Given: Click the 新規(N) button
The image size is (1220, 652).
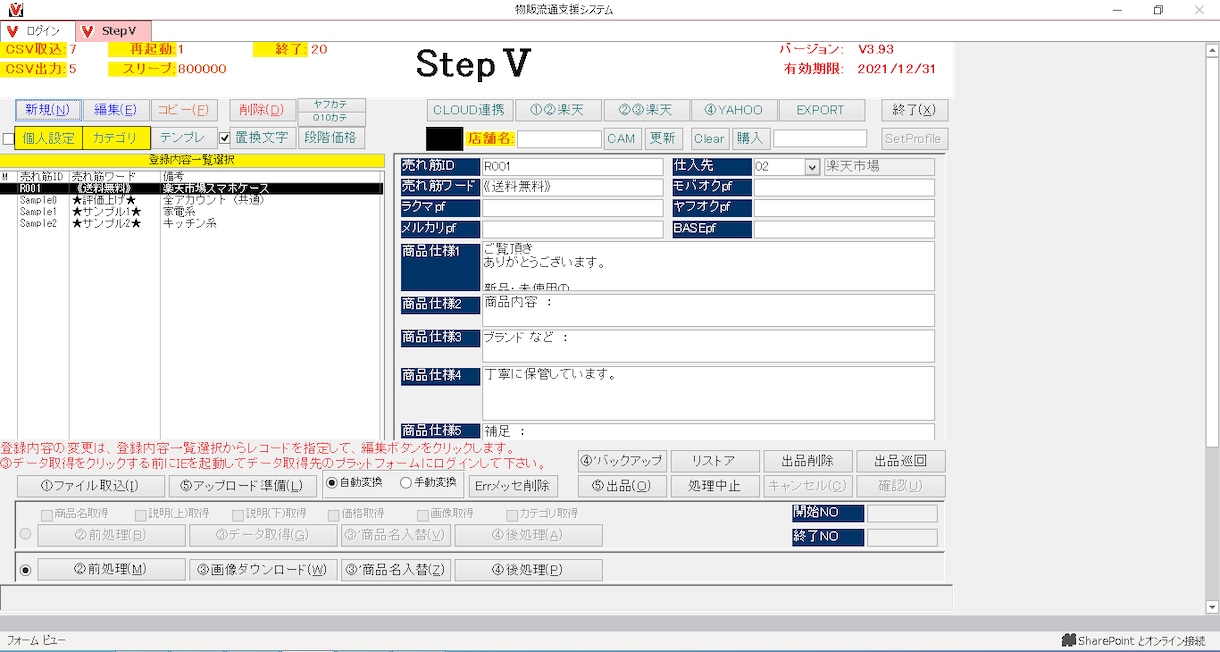Looking at the screenshot, I should (x=48, y=110).
